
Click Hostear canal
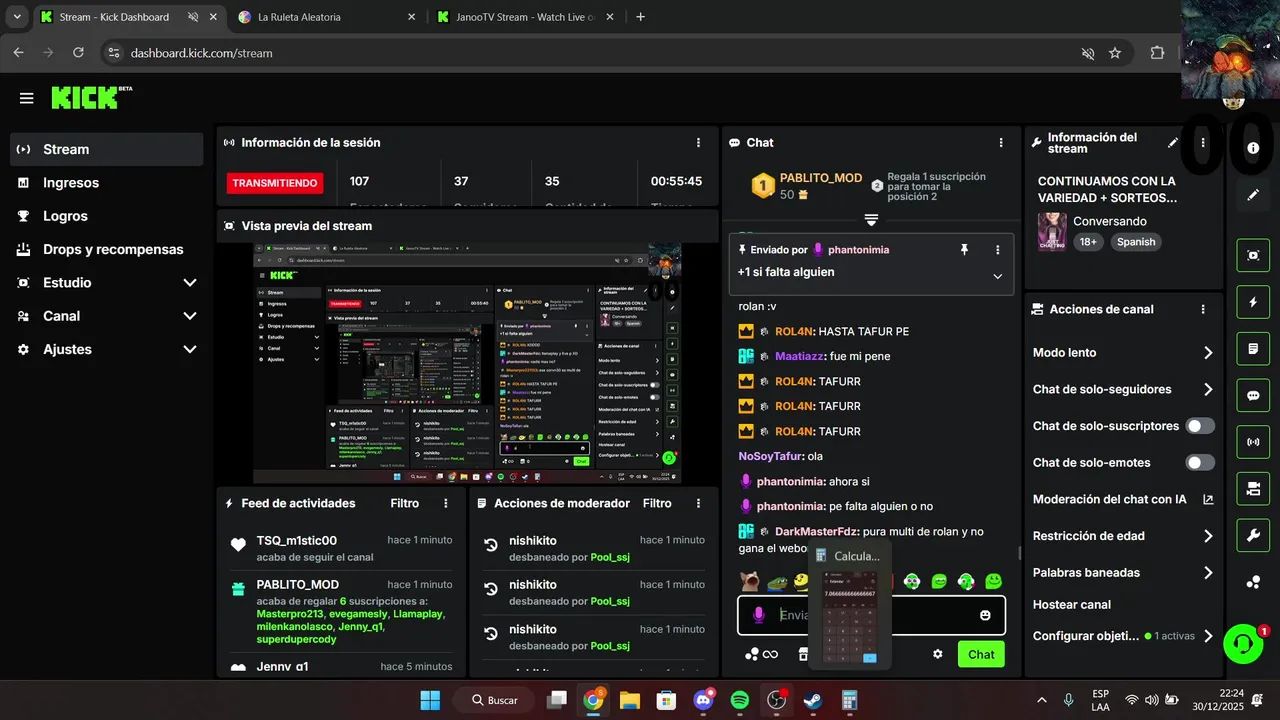1072,604
